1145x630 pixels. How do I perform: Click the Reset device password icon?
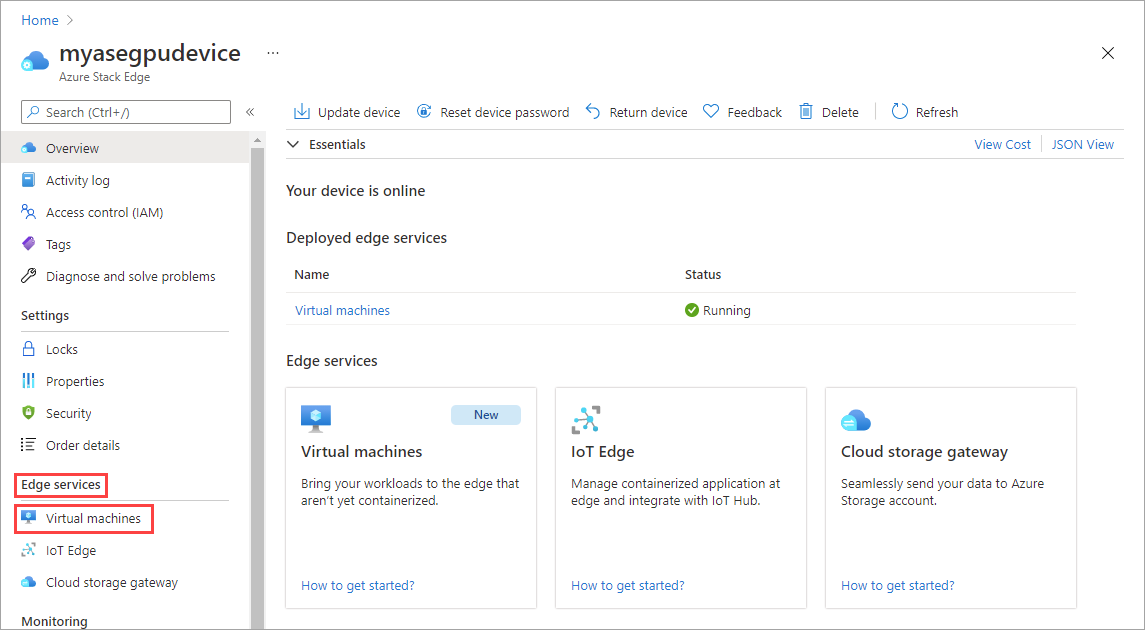coord(424,112)
